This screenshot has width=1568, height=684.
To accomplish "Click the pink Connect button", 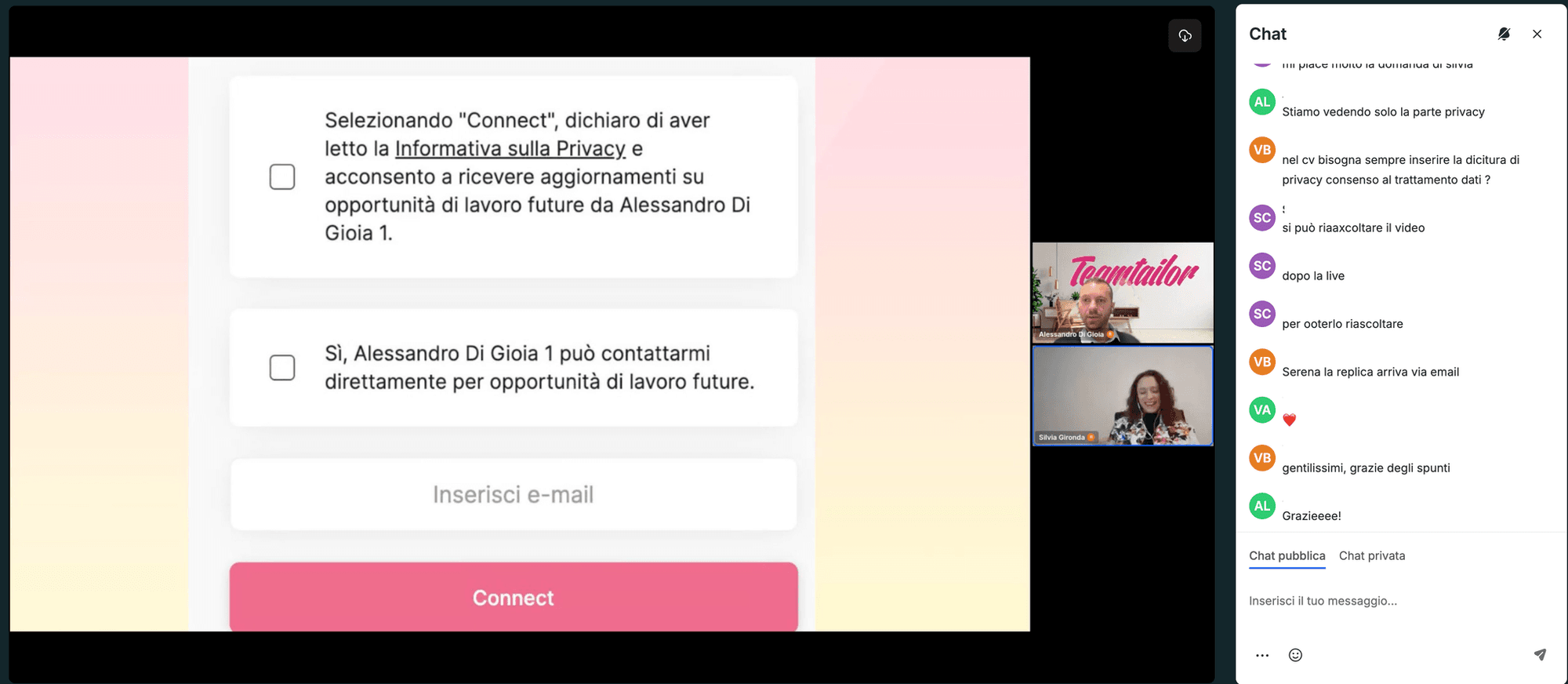I will coord(514,597).
